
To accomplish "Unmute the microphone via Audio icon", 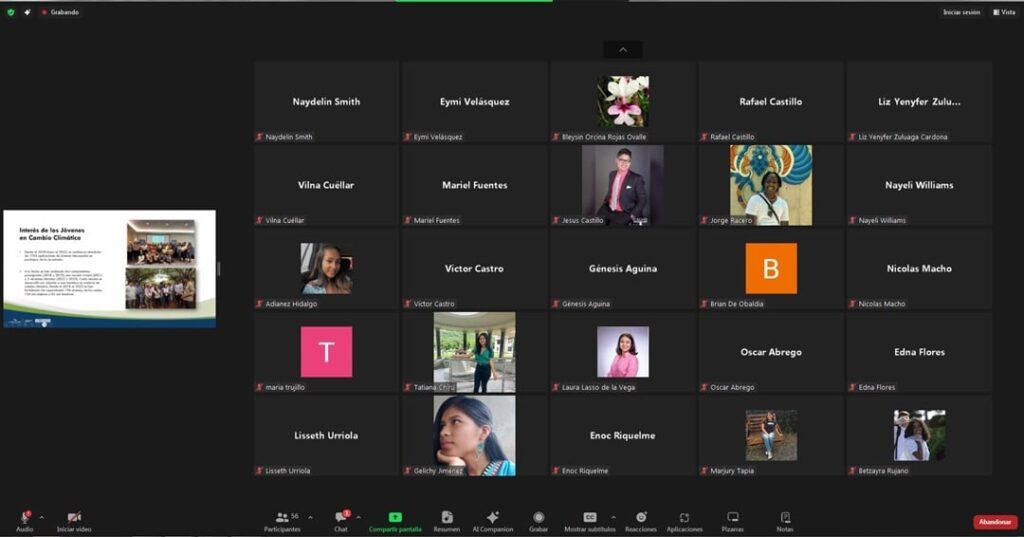I will tap(24, 518).
